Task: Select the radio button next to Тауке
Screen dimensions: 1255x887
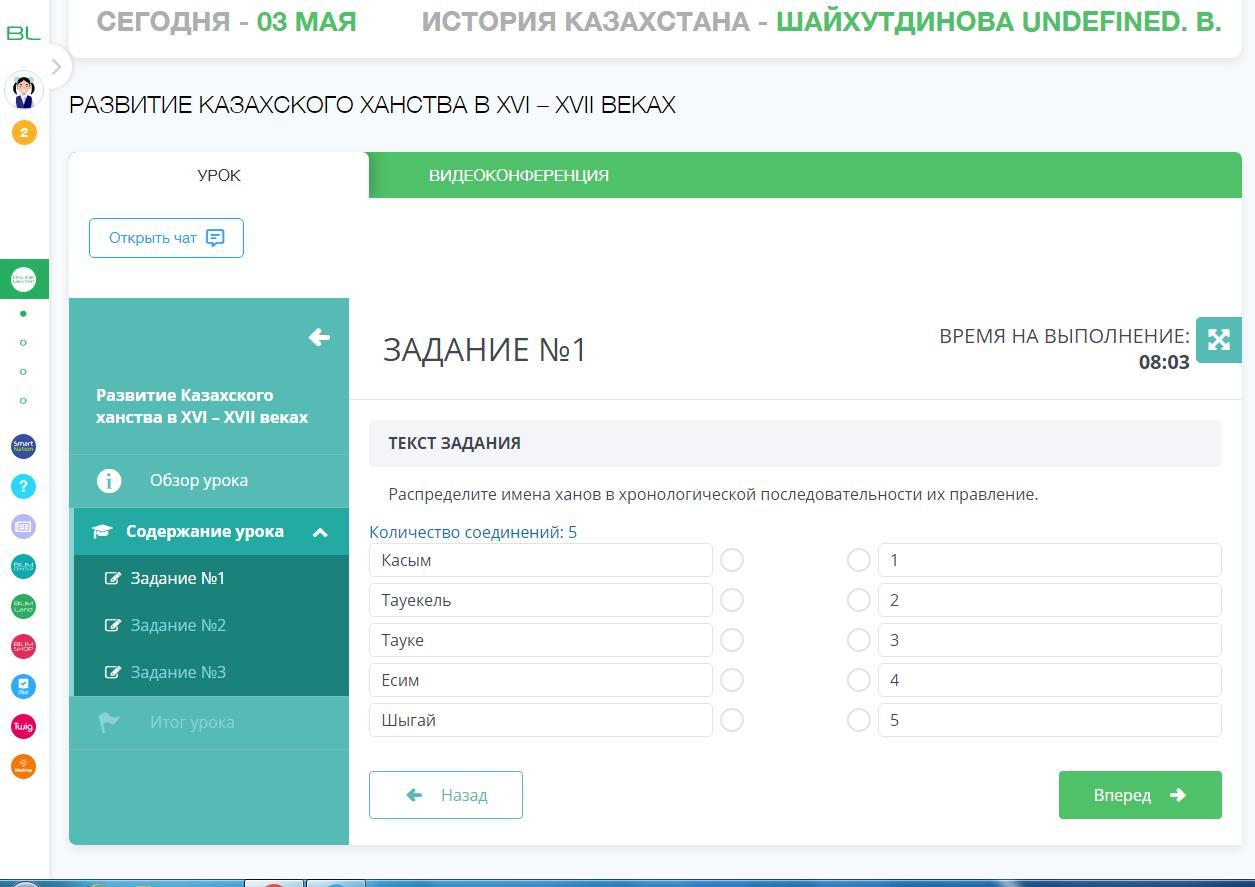Action: coord(732,640)
